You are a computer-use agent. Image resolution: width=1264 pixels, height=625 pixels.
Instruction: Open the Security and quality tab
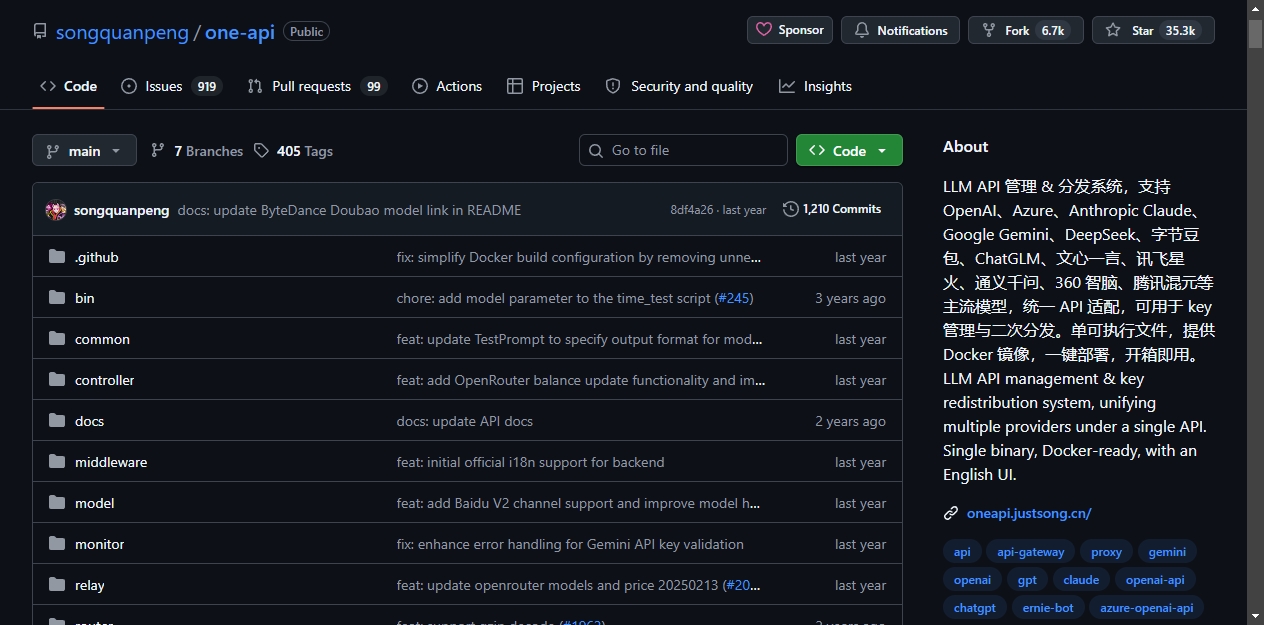[x=679, y=86]
